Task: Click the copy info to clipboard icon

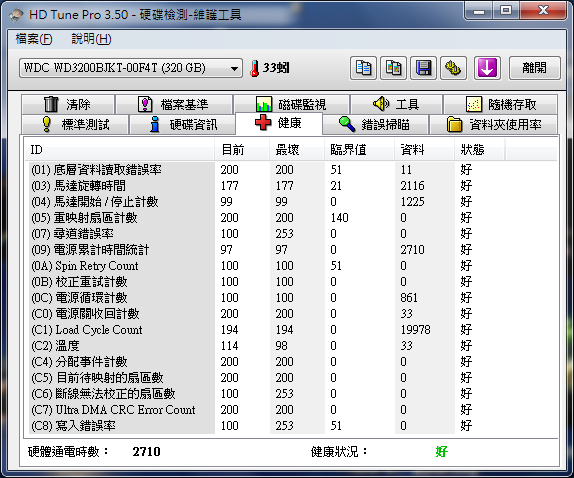Action: [x=363, y=68]
